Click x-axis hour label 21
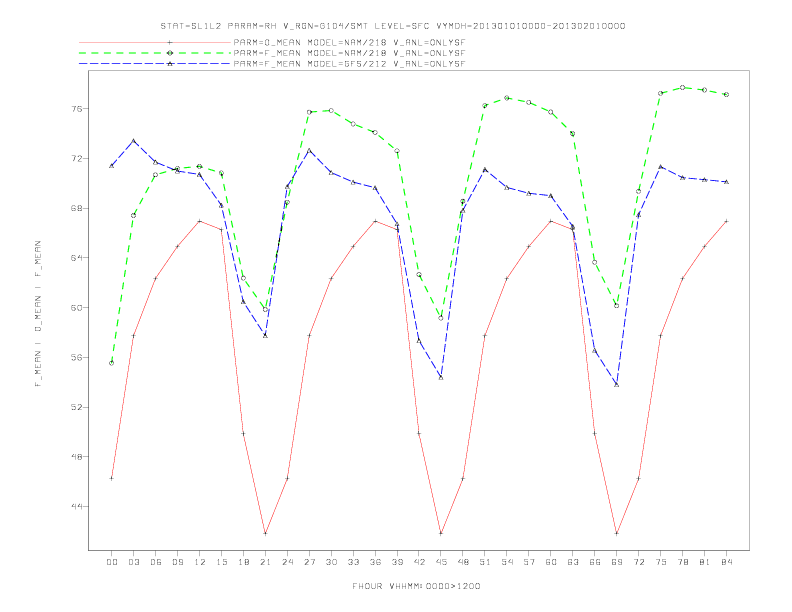Image resolution: width=792 pixels, height=612 pixels. 265,562
